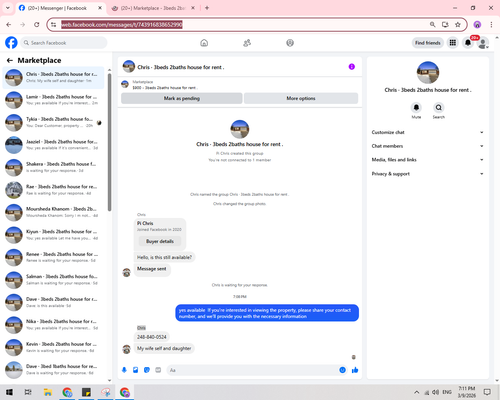Click ENG language indicator
Viewport: 500px width, 400px height.
447,392
